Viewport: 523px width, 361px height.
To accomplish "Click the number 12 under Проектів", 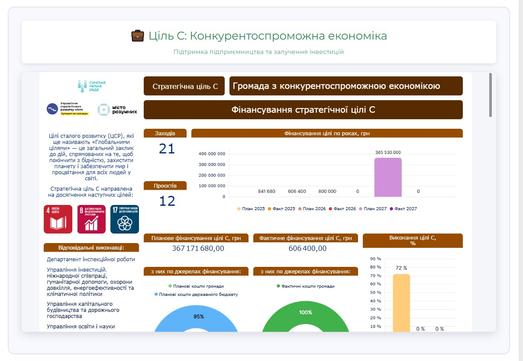I will [167, 201].
